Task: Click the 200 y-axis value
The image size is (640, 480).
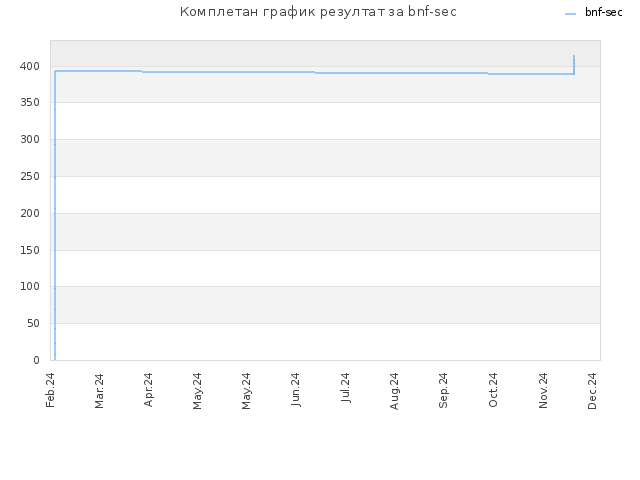Action: click(30, 213)
